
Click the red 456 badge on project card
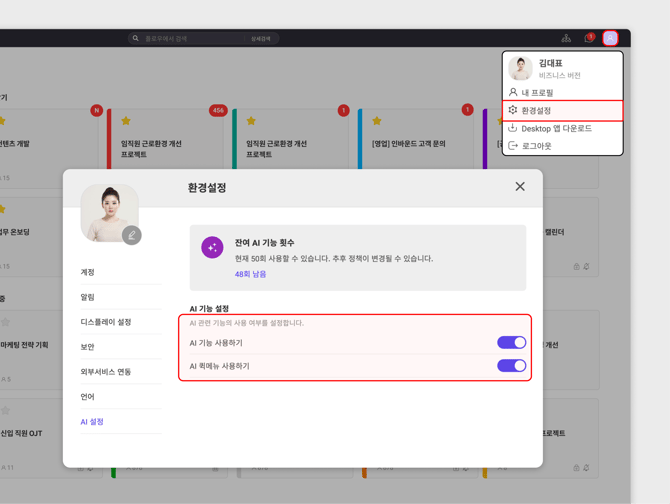tap(218, 110)
